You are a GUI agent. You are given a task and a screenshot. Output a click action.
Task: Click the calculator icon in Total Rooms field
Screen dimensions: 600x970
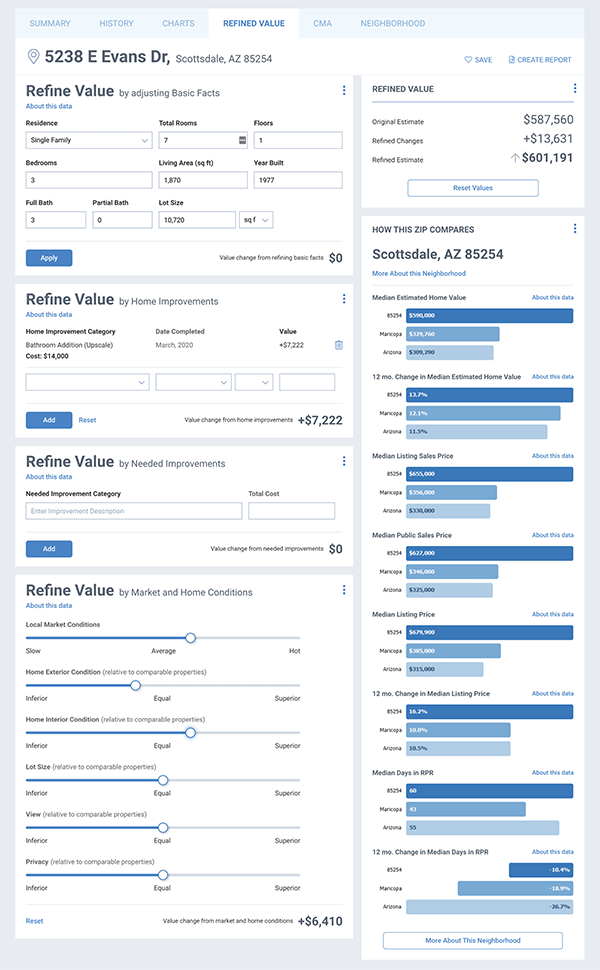[x=242, y=140]
